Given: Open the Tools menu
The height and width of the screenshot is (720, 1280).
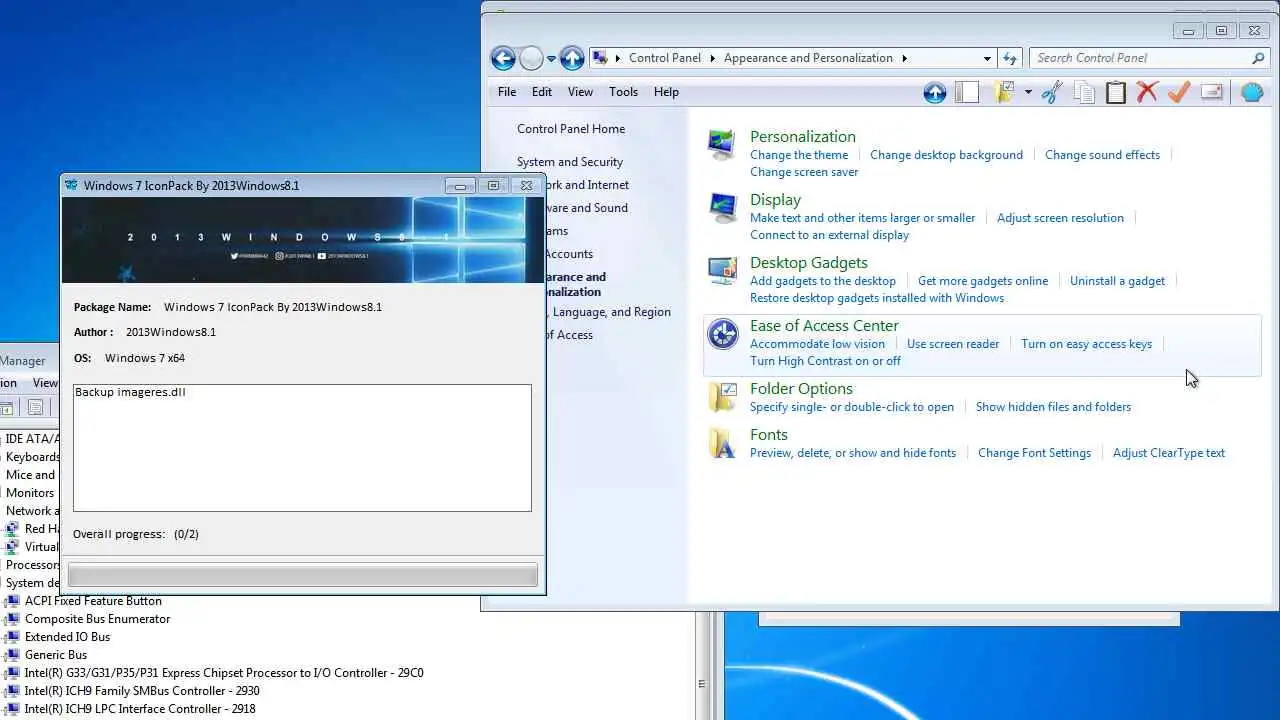Looking at the screenshot, I should 623,92.
